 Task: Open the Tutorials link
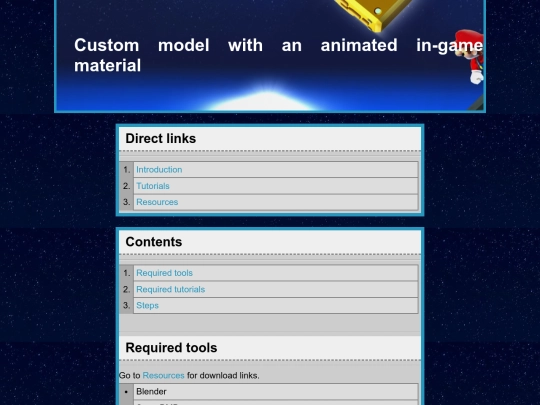(x=153, y=186)
